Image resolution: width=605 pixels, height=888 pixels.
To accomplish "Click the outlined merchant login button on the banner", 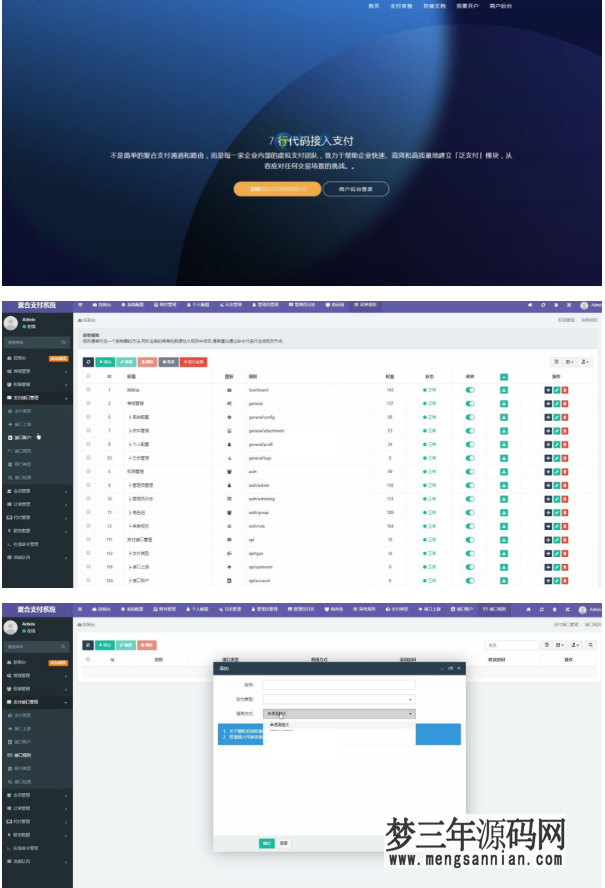I will point(356,188).
